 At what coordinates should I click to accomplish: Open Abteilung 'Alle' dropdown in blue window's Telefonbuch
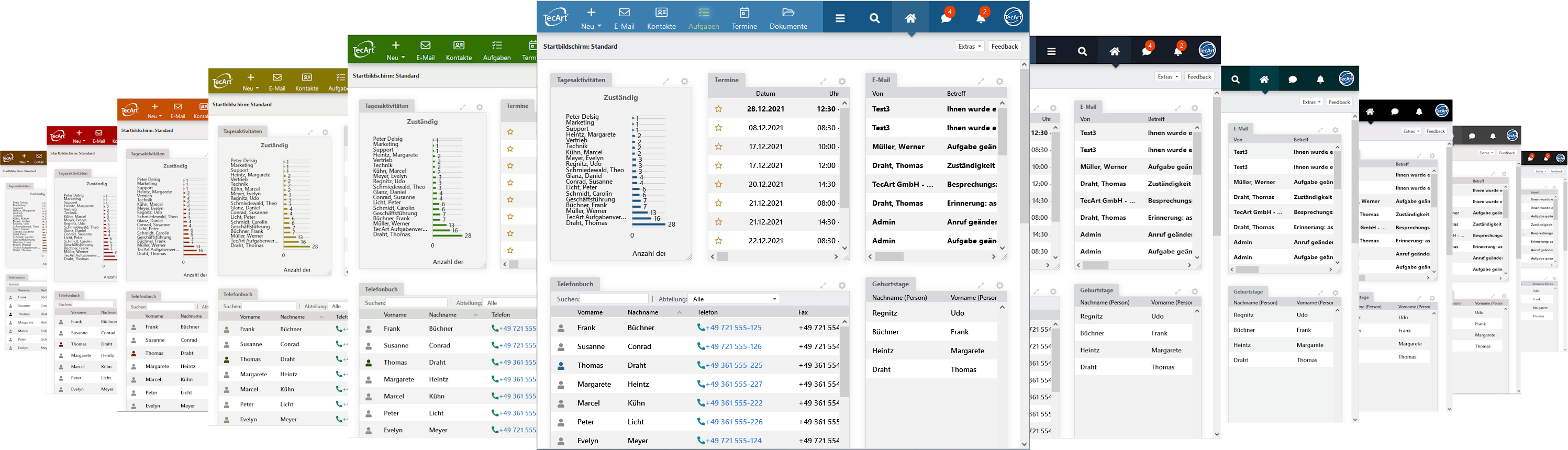(735, 299)
